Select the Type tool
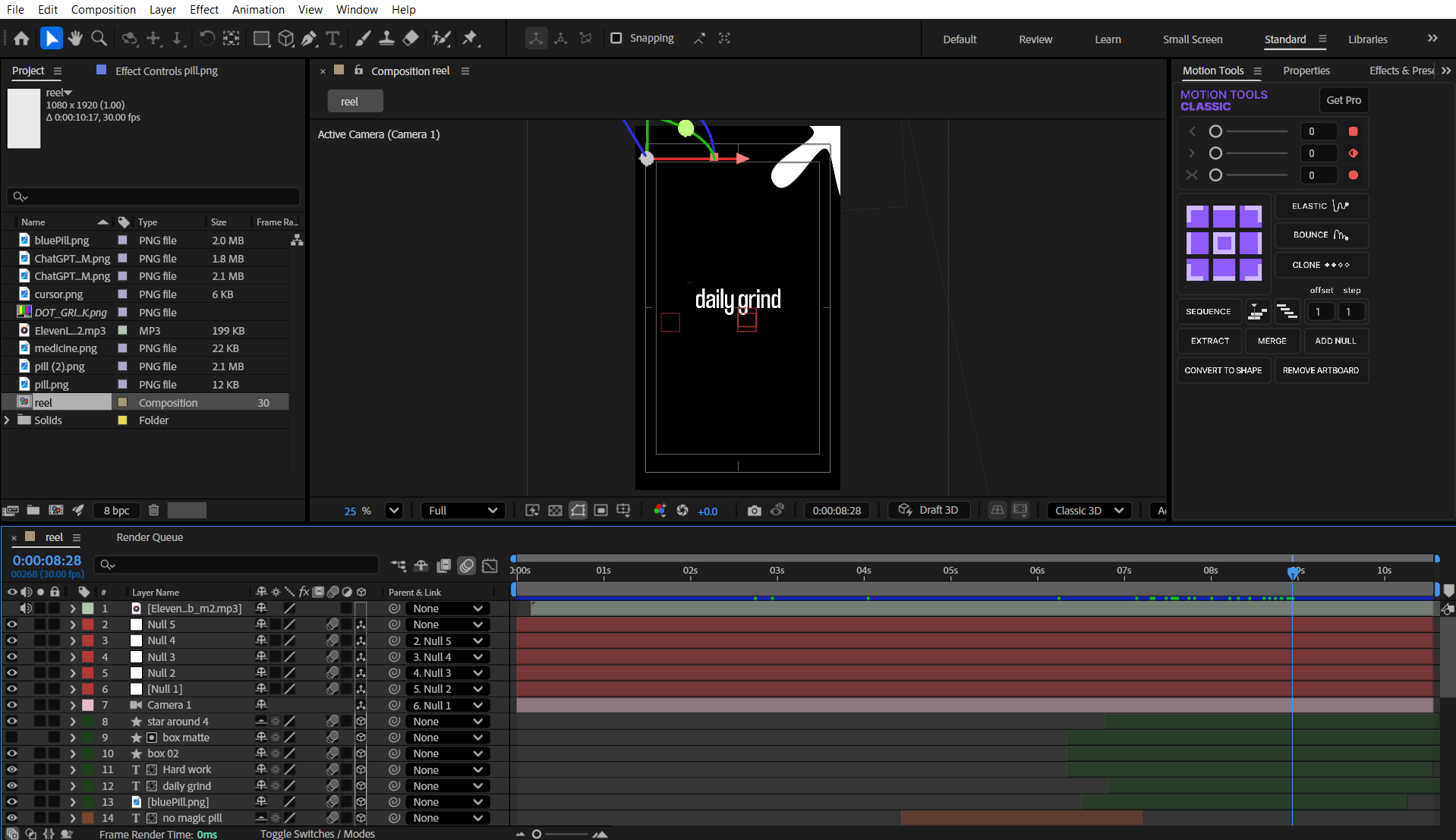1456x840 pixels. 332,38
